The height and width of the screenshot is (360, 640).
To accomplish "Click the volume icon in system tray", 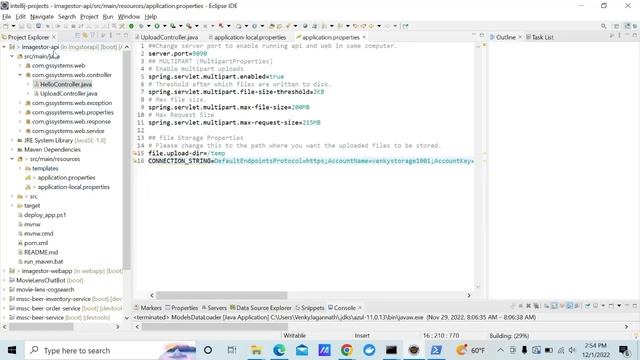I will [572, 350].
